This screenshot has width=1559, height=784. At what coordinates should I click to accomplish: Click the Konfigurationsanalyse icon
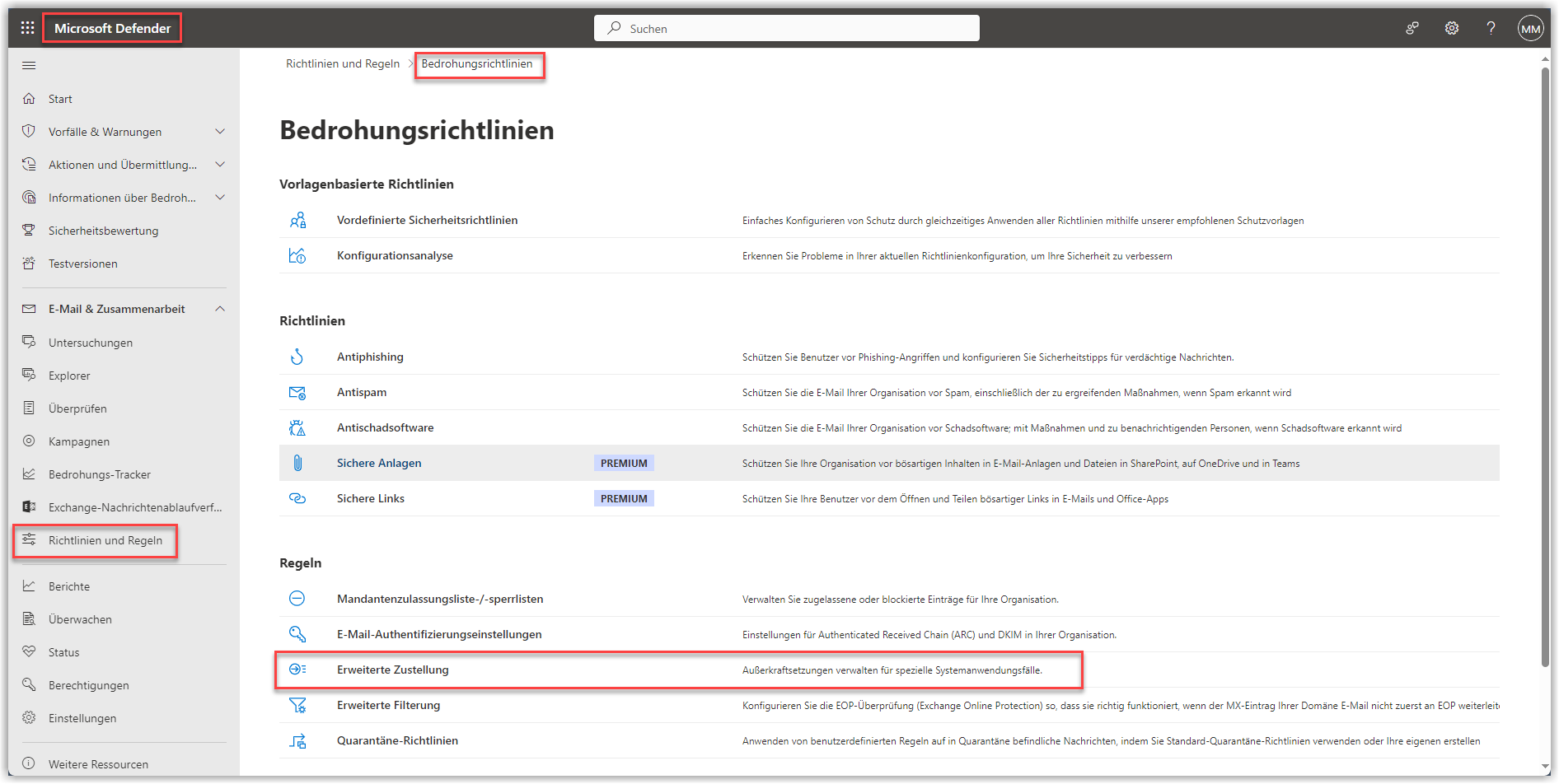tap(297, 255)
